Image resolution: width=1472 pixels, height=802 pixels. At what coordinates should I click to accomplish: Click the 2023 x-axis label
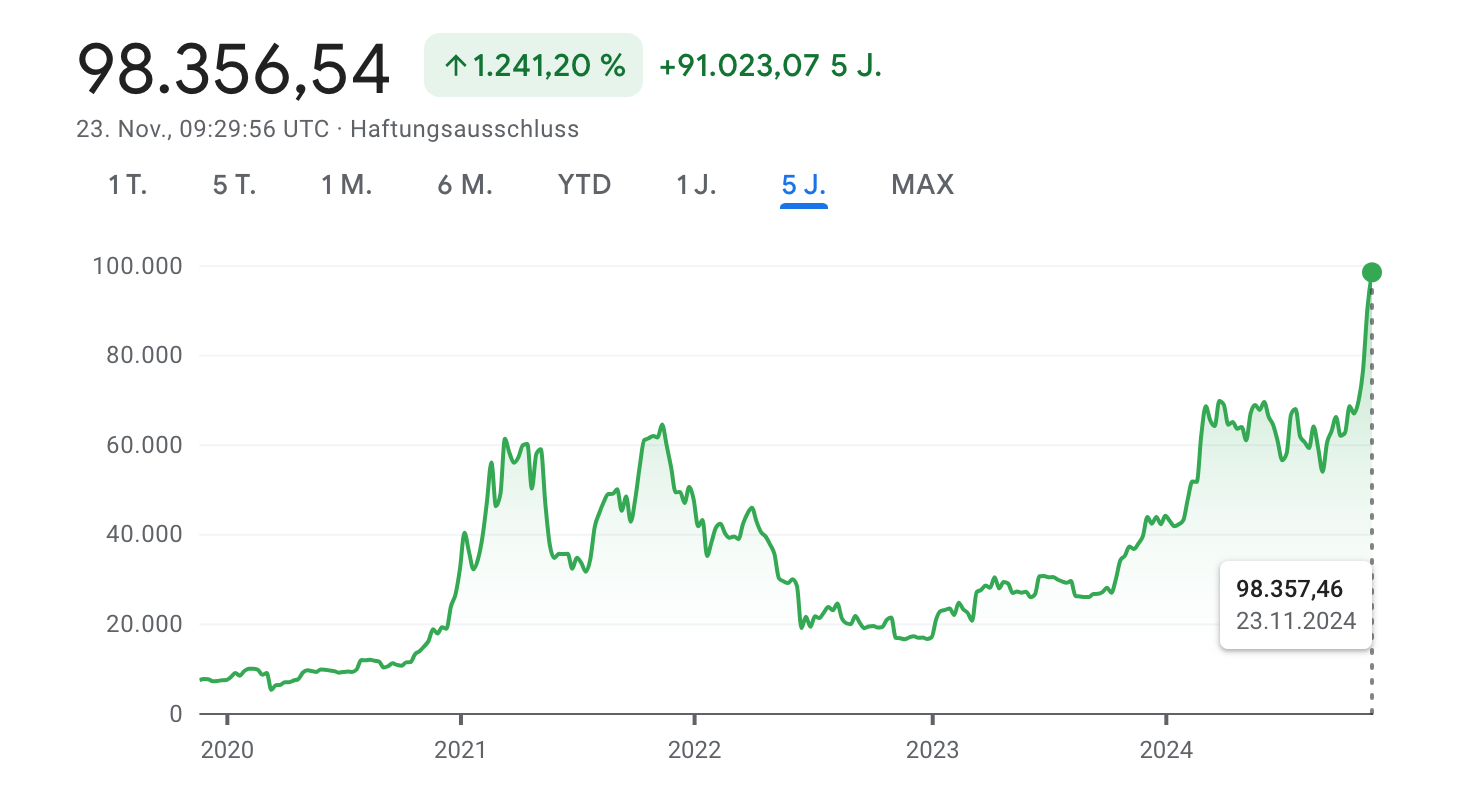[x=932, y=750]
